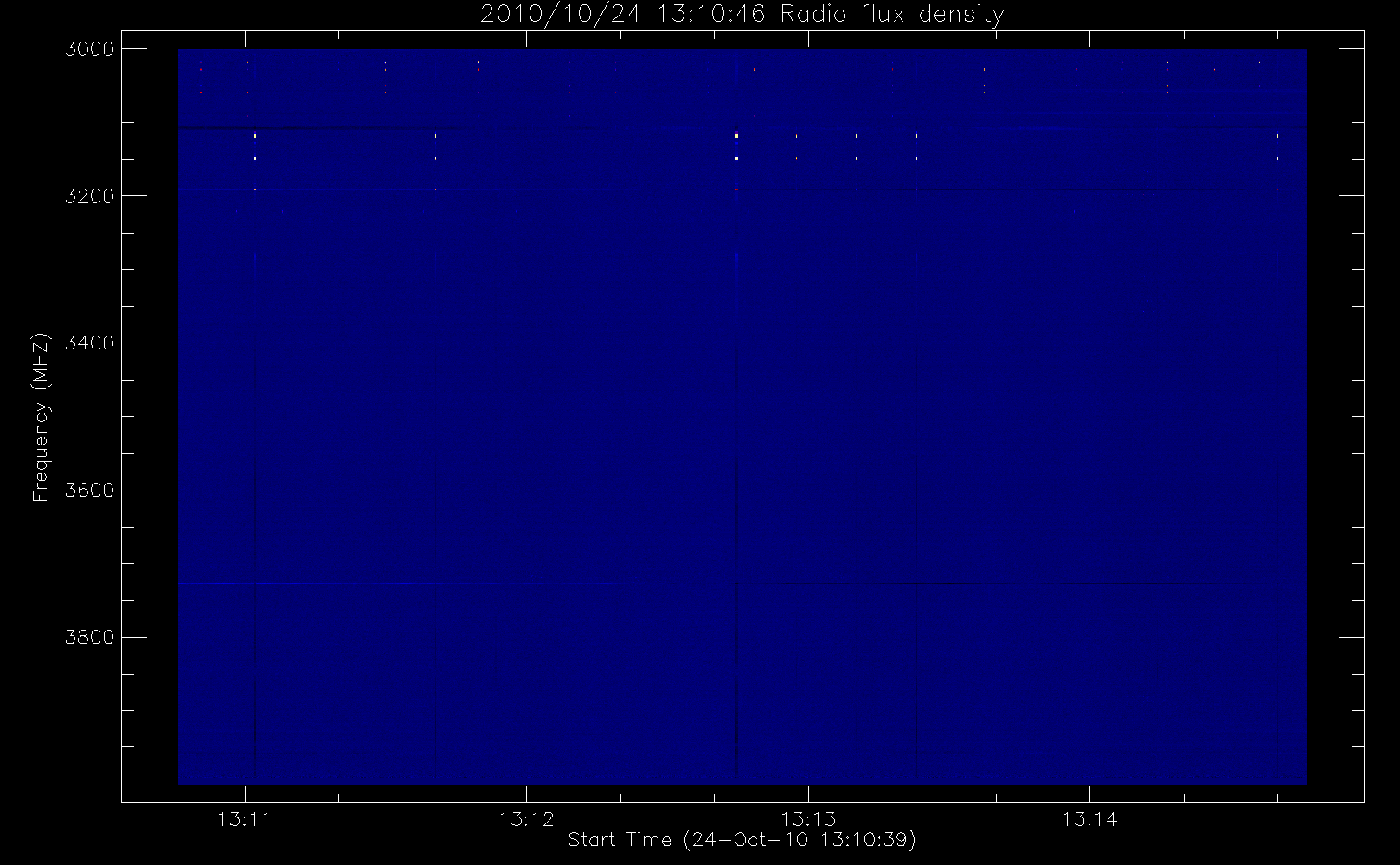Select the 3600 frequency tick label
This screenshot has width=1400, height=865.
[90, 490]
